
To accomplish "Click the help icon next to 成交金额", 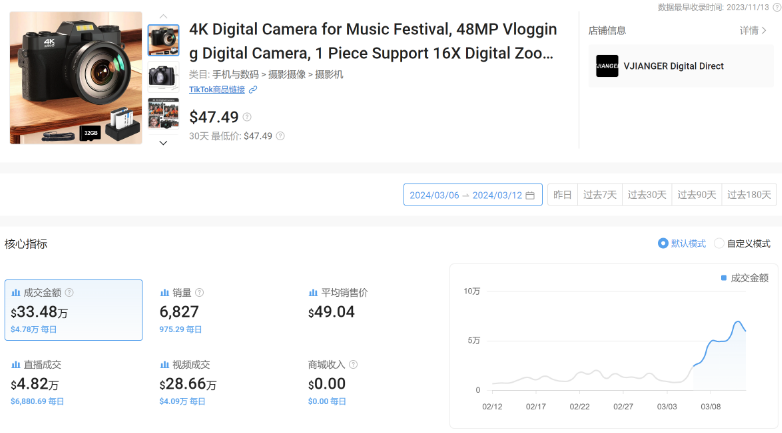I will (69, 293).
